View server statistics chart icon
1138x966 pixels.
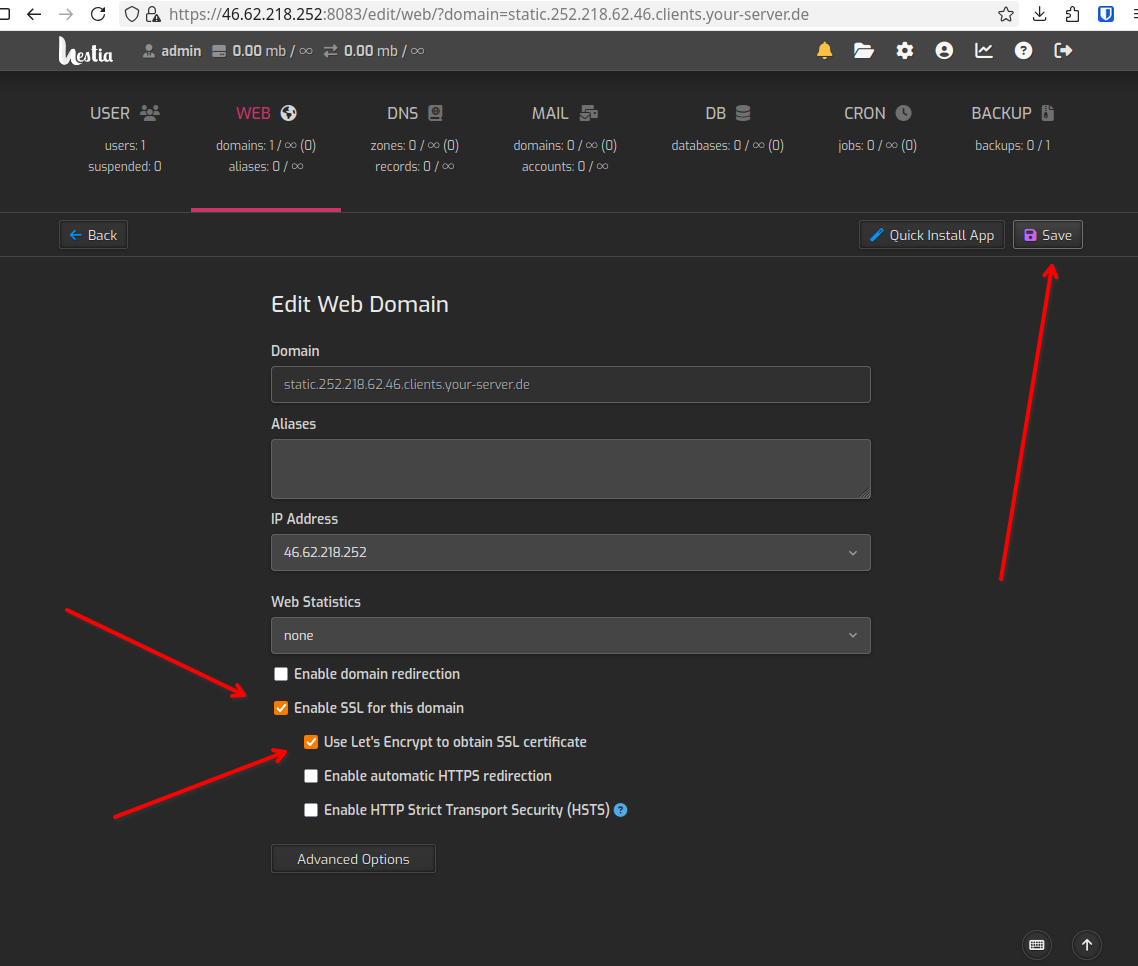point(983,49)
